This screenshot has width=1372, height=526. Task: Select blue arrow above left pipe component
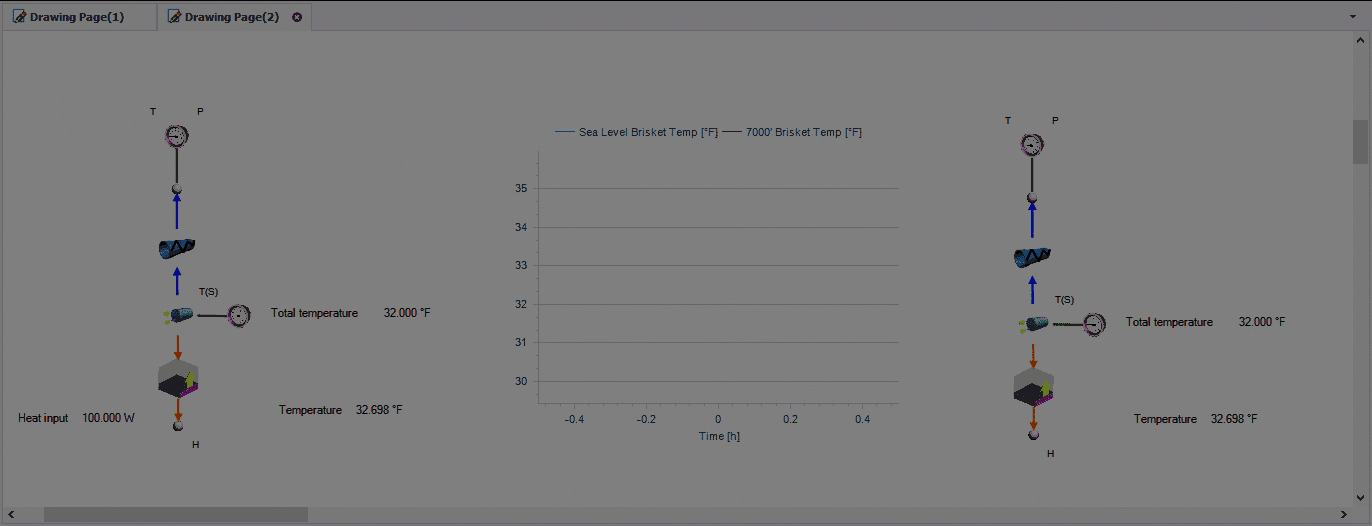[x=177, y=212]
